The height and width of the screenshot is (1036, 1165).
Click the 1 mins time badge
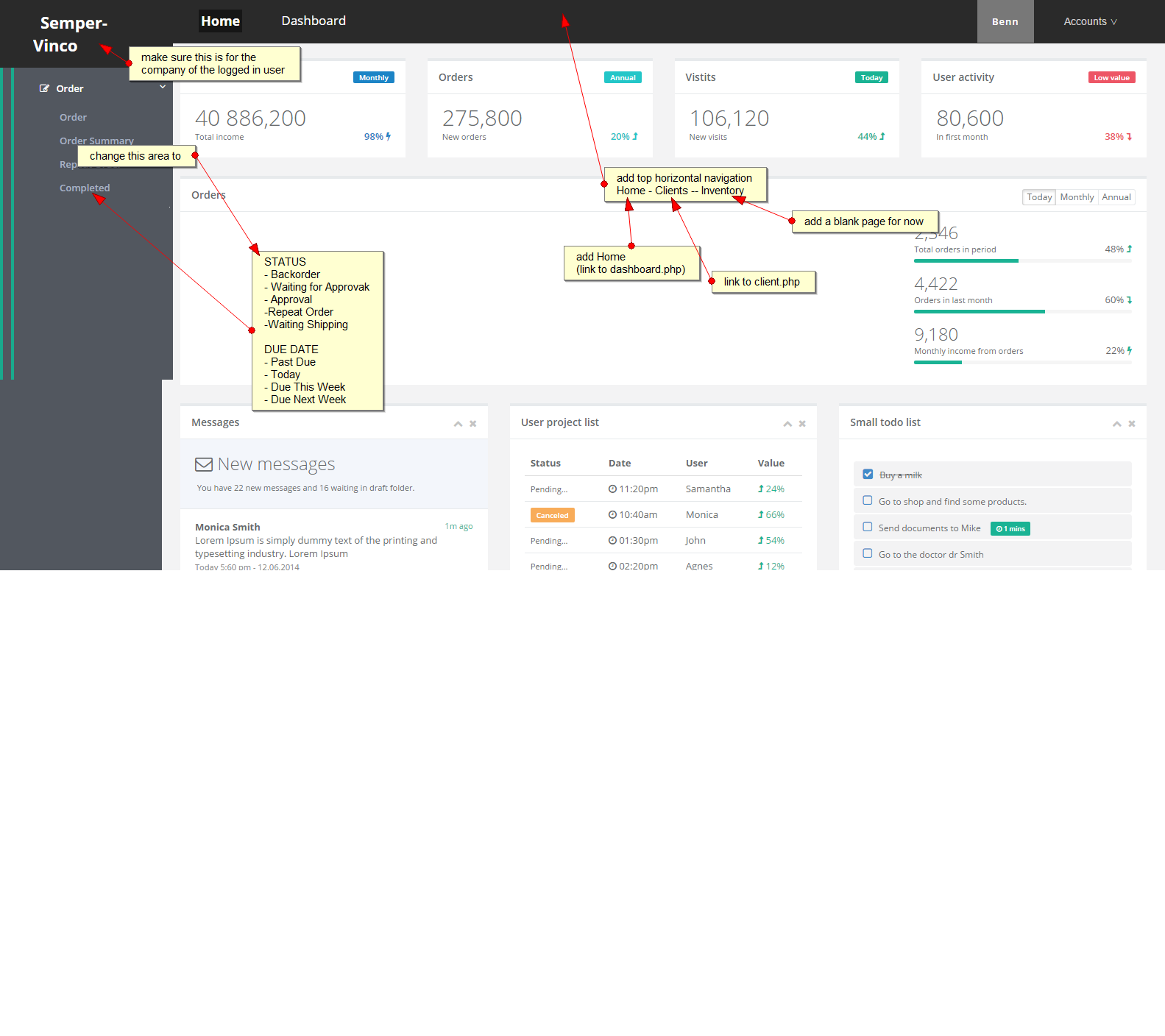point(1010,528)
